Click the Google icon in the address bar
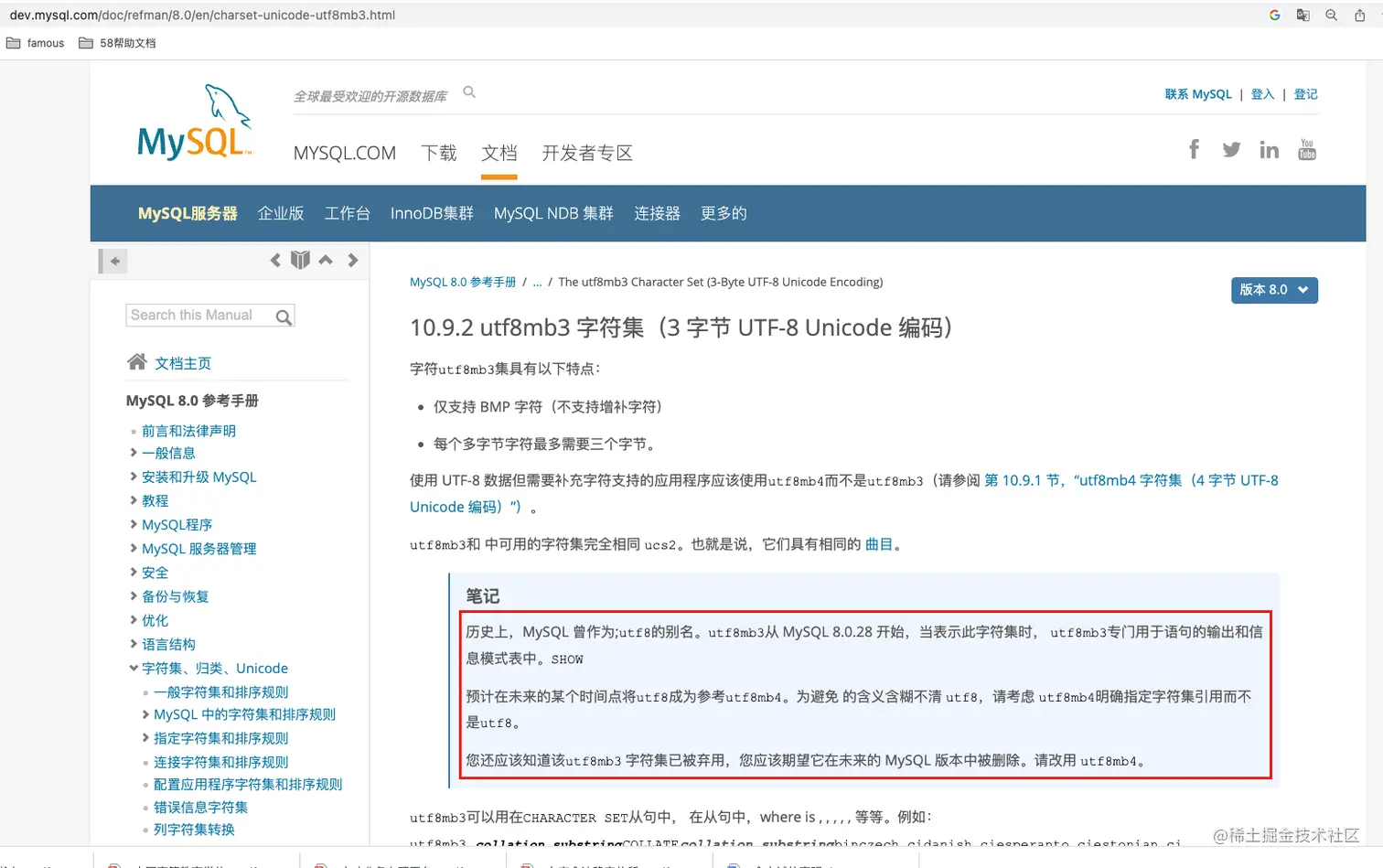1383x868 pixels. click(1274, 16)
